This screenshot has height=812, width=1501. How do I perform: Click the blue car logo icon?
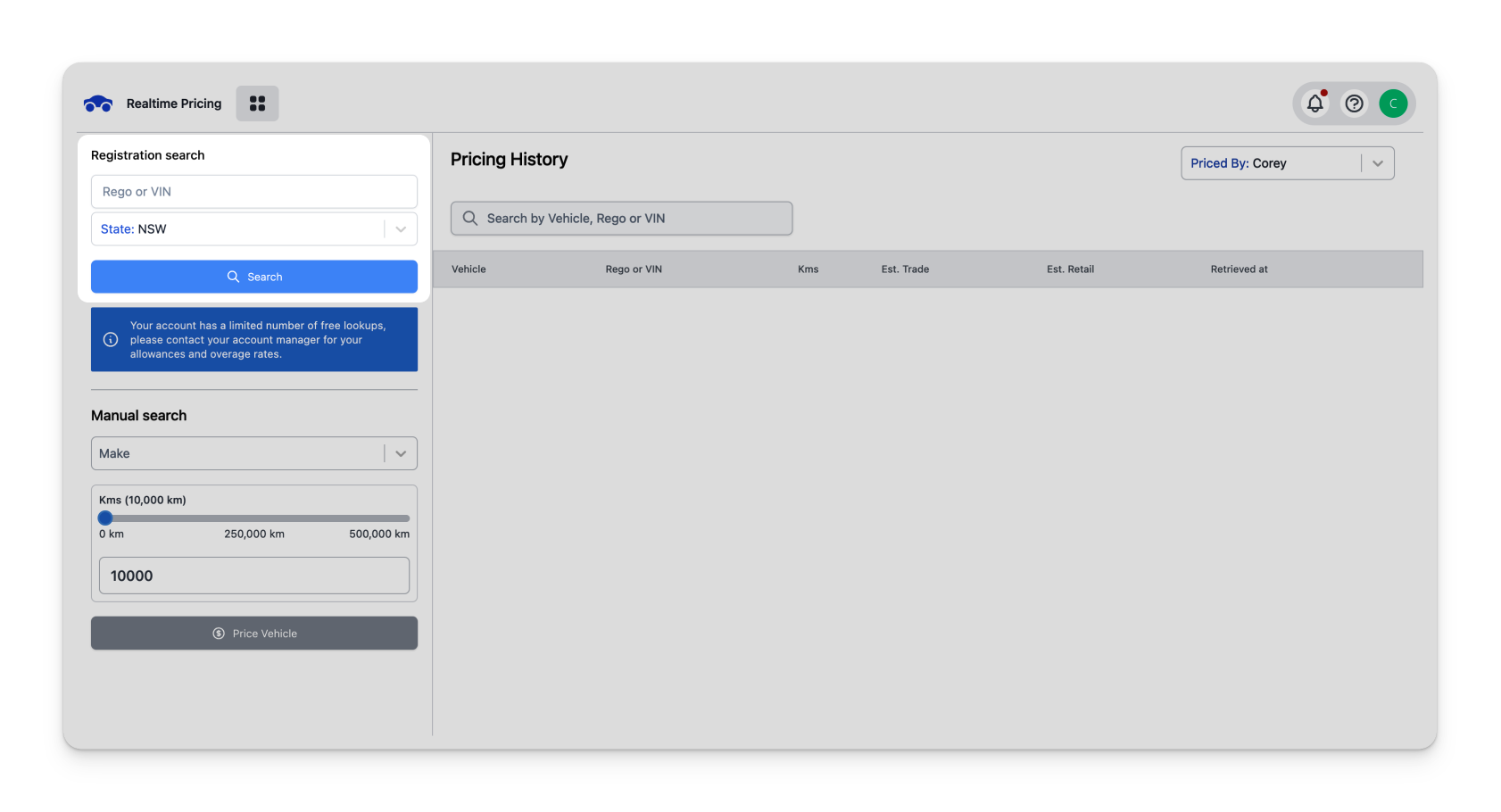(98, 104)
